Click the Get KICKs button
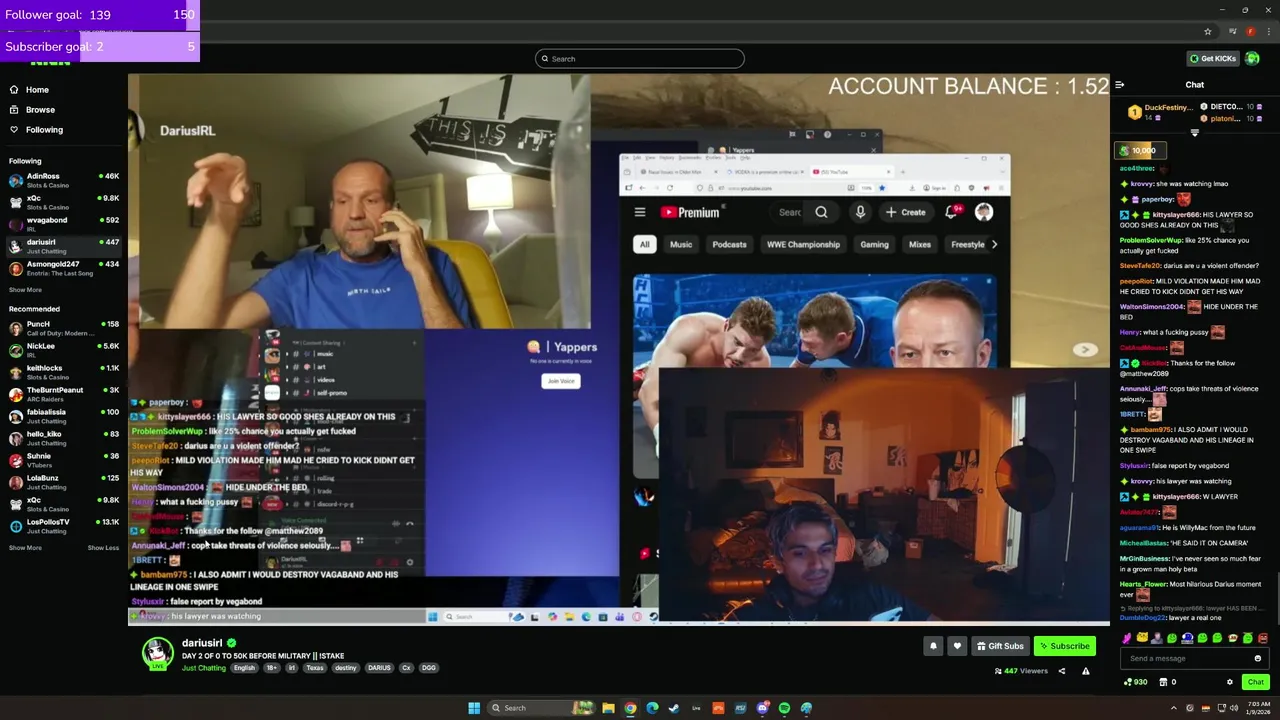This screenshot has height=720, width=1280. pos(1212,58)
